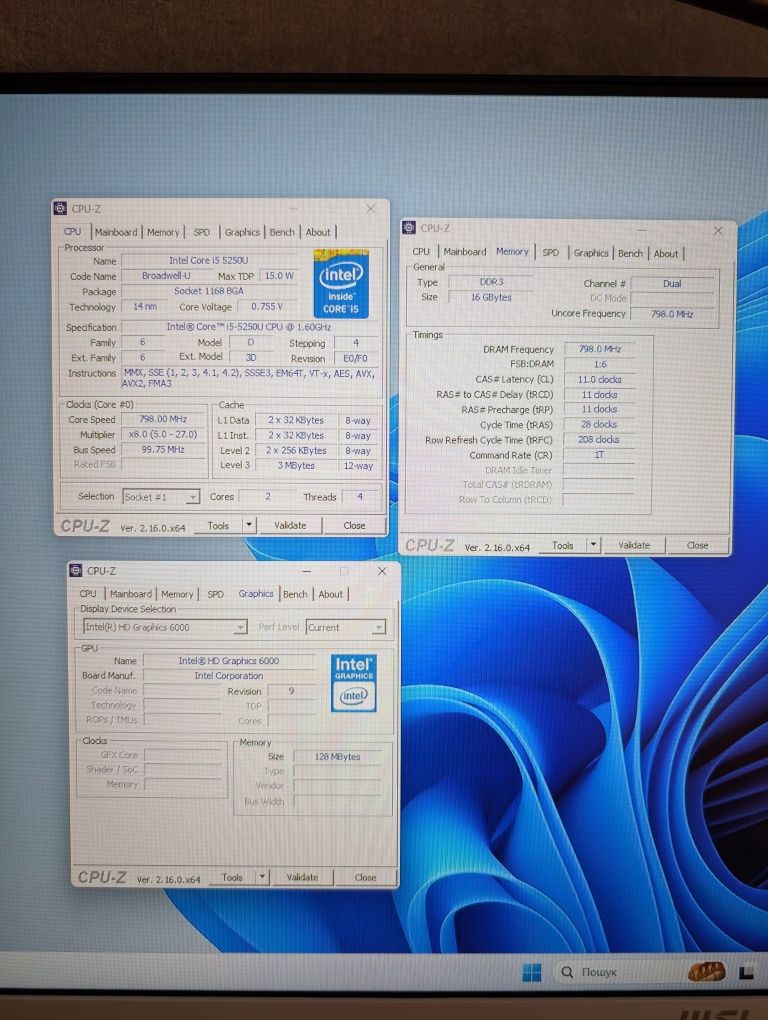Click the GPU memory Size 128 MBytes value
768x1020 pixels.
pos(337,757)
